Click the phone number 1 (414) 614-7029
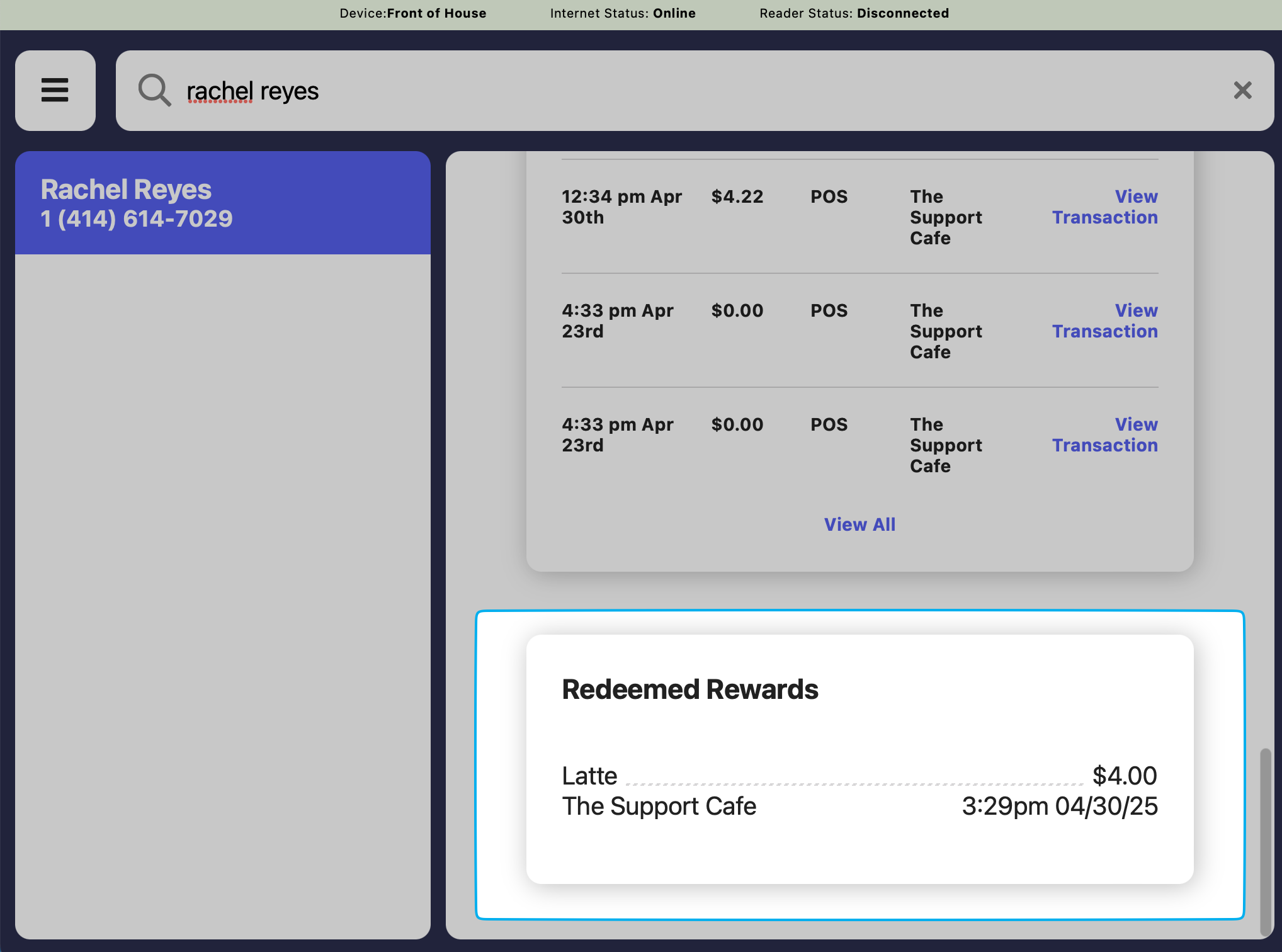The image size is (1282, 952). coord(137,218)
